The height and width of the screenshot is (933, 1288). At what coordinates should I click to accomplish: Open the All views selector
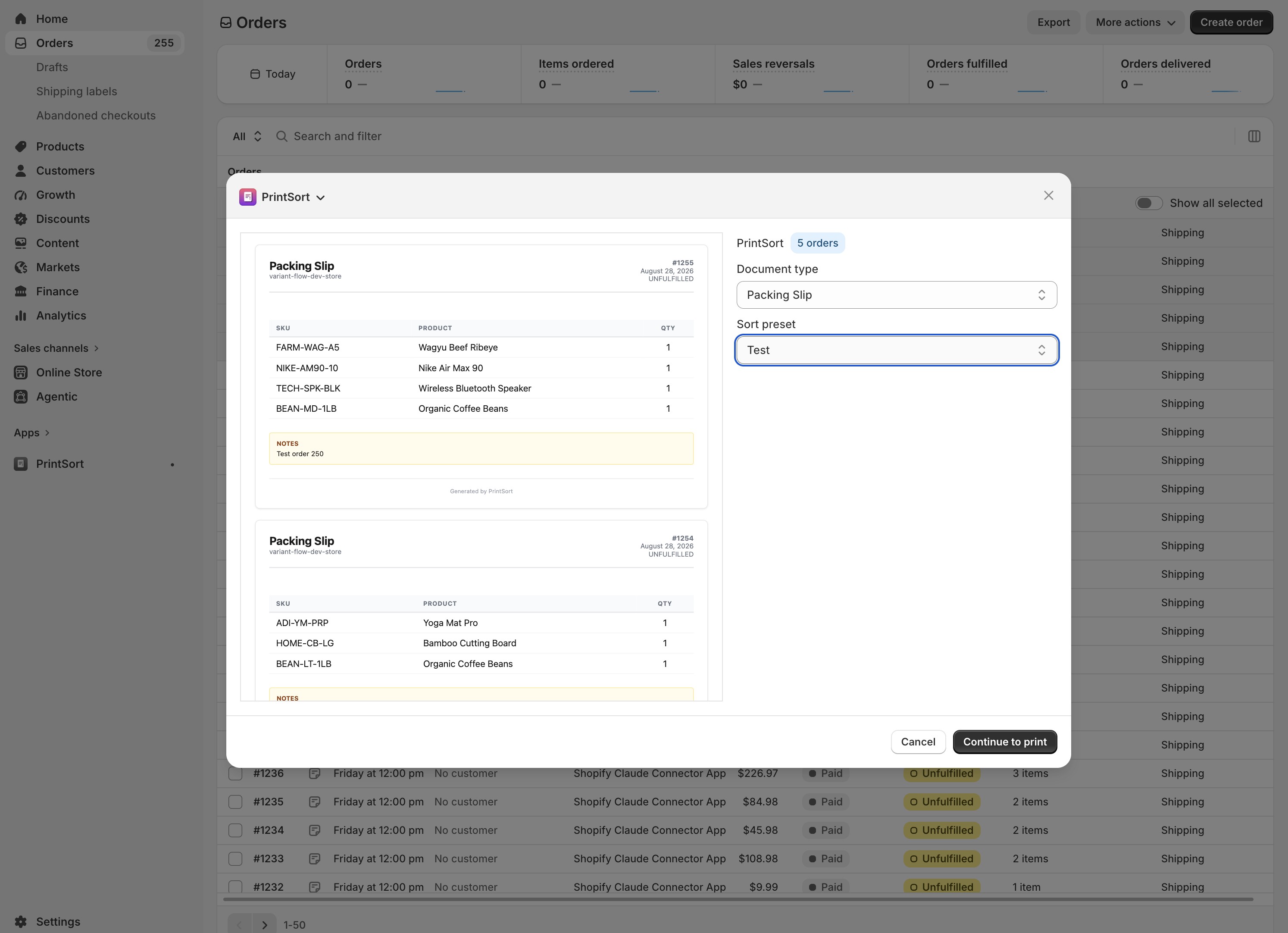247,136
